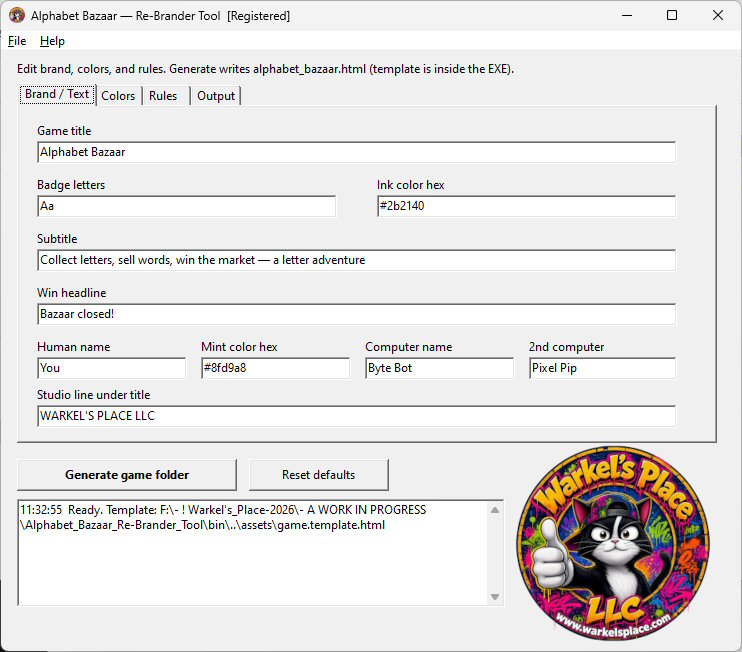Click the '2nd computer' label
This screenshot has width=742, height=652.
(566, 347)
